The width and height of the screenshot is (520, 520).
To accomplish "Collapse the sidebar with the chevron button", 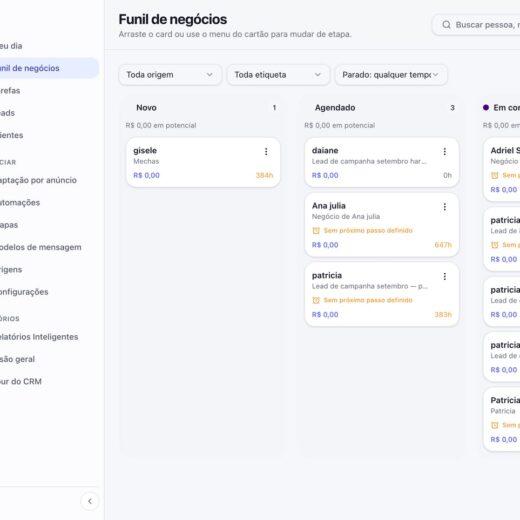I will (90, 501).
